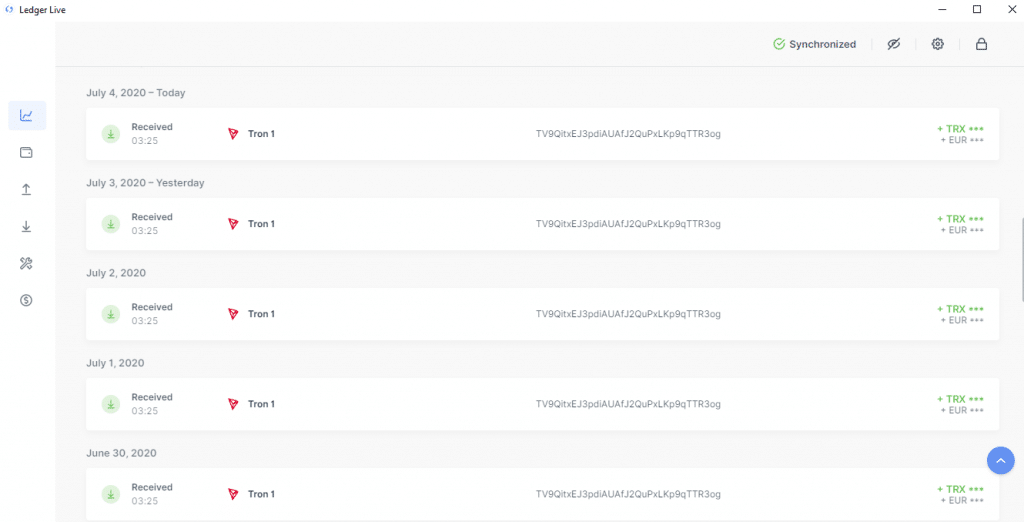Click the Ledger Live logo in title bar

(8, 10)
